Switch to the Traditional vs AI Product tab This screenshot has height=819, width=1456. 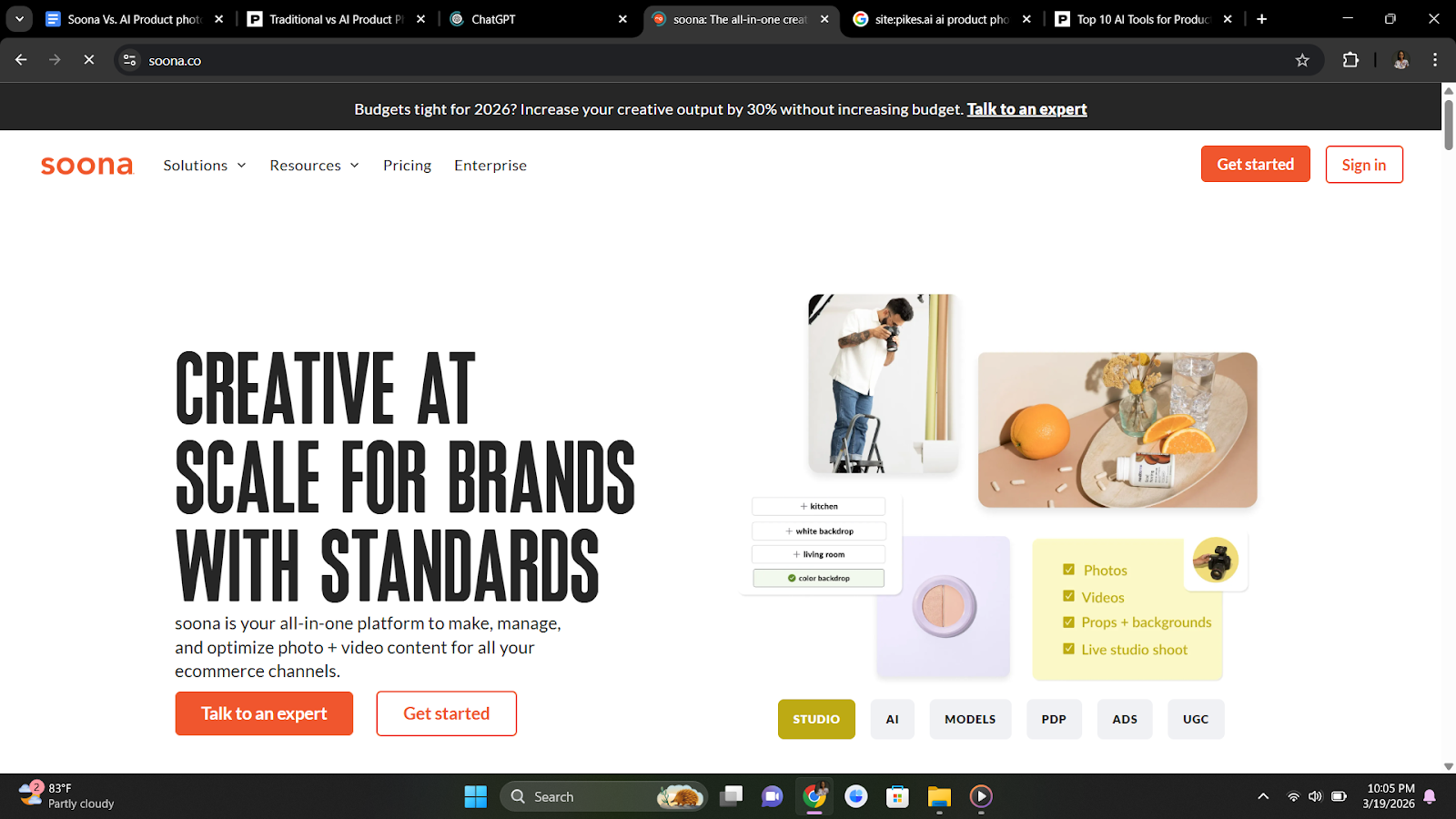[336, 19]
